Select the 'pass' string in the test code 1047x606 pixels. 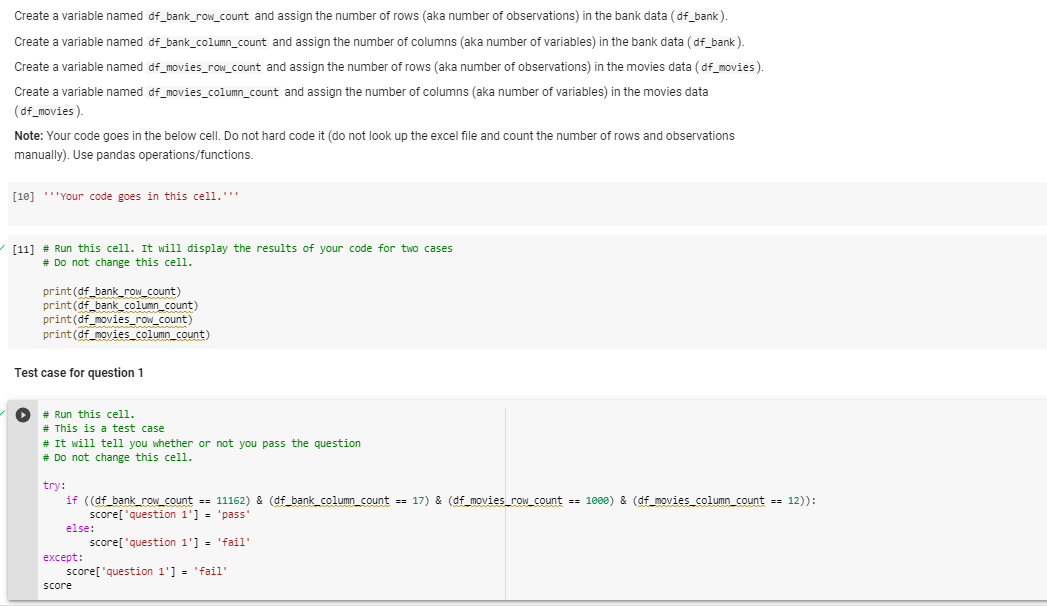pyautogui.click(x=232, y=513)
